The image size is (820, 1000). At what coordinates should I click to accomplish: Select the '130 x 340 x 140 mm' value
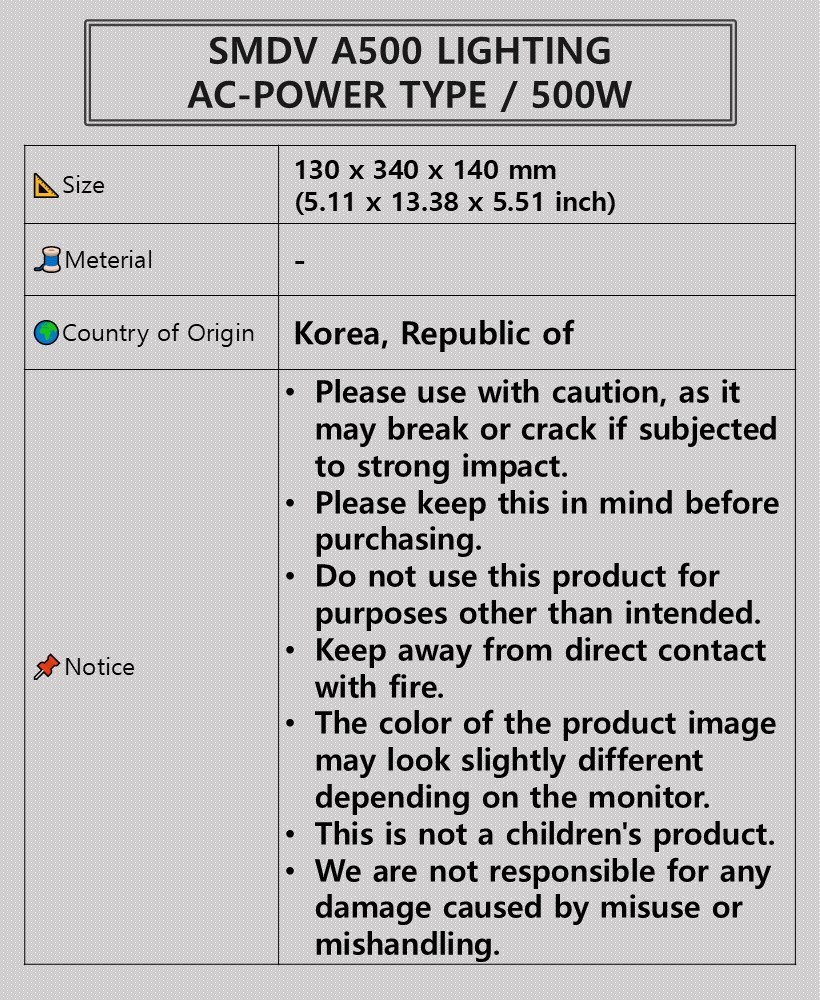[x=425, y=170]
